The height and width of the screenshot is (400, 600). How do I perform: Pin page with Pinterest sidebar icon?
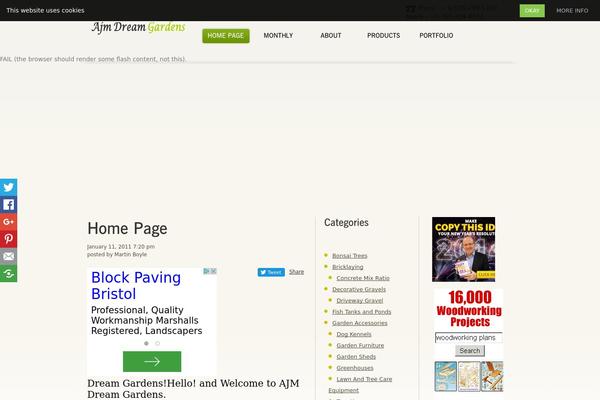pos(8,239)
